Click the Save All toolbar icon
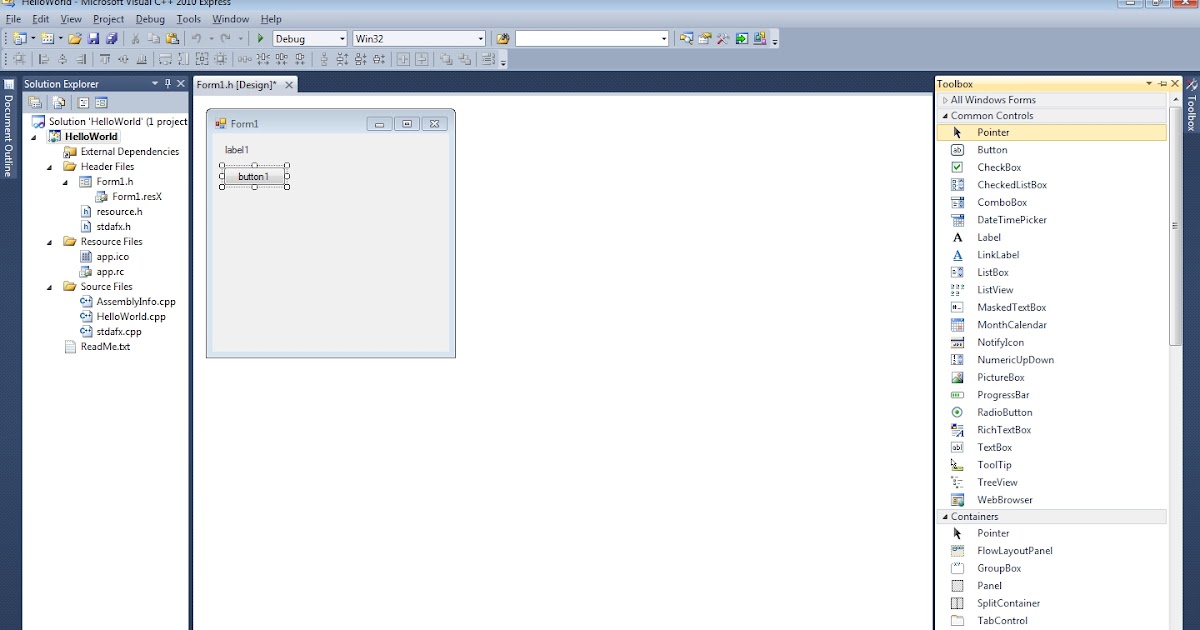The image size is (1200, 630). pyautogui.click(x=111, y=38)
